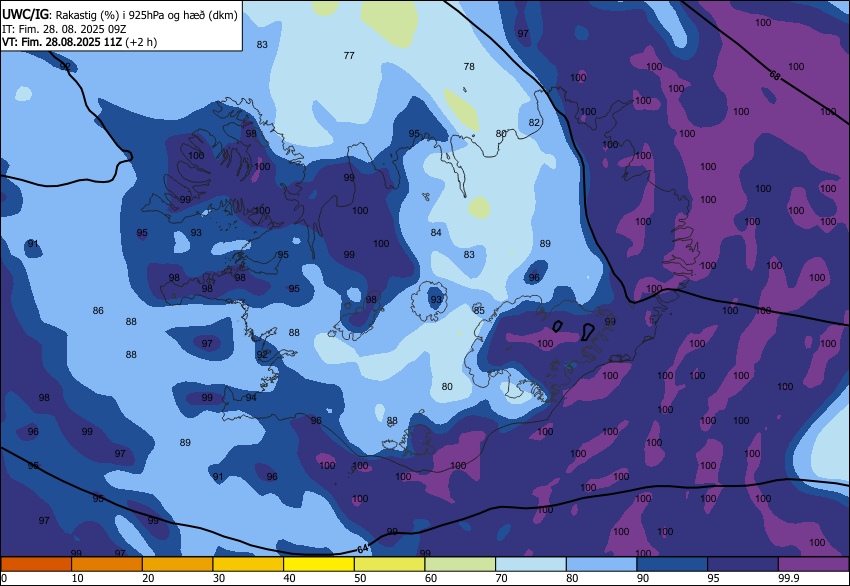The height and width of the screenshot is (586, 850).
Task: Click the humidity value '86' on the map
Action: (x=98, y=311)
